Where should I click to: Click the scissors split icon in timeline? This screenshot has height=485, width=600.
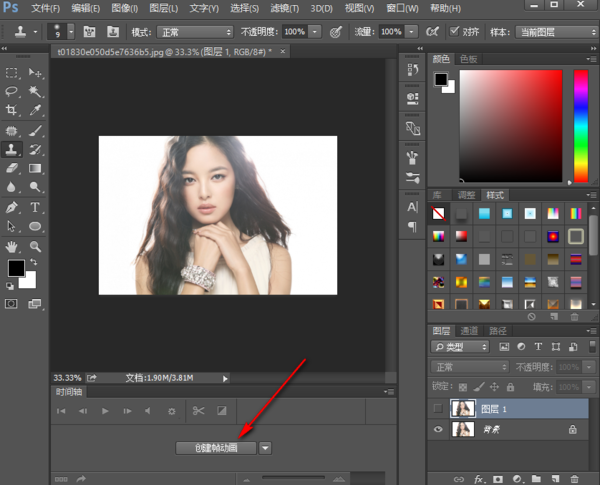[198, 411]
